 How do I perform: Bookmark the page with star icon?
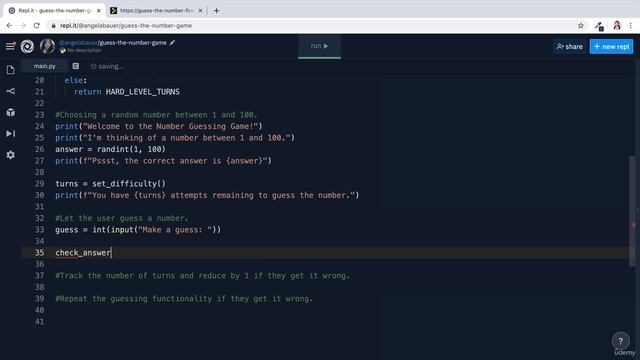point(581,26)
